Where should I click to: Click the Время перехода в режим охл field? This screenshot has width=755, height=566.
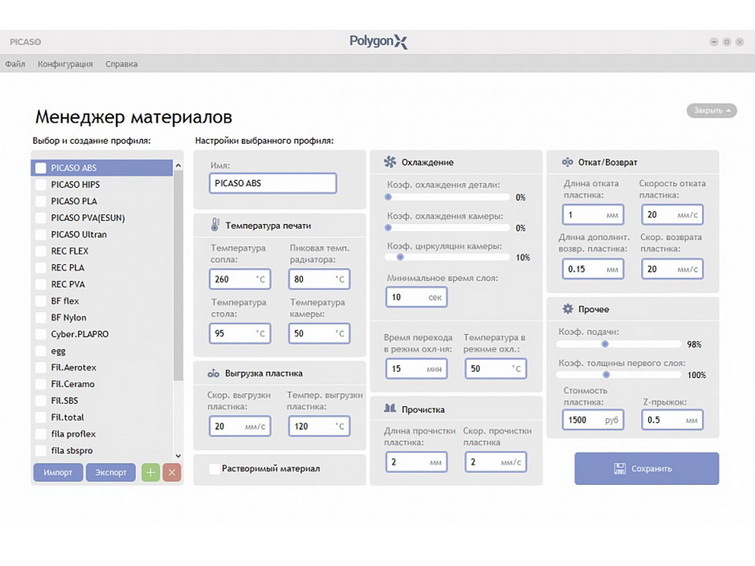(x=417, y=369)
